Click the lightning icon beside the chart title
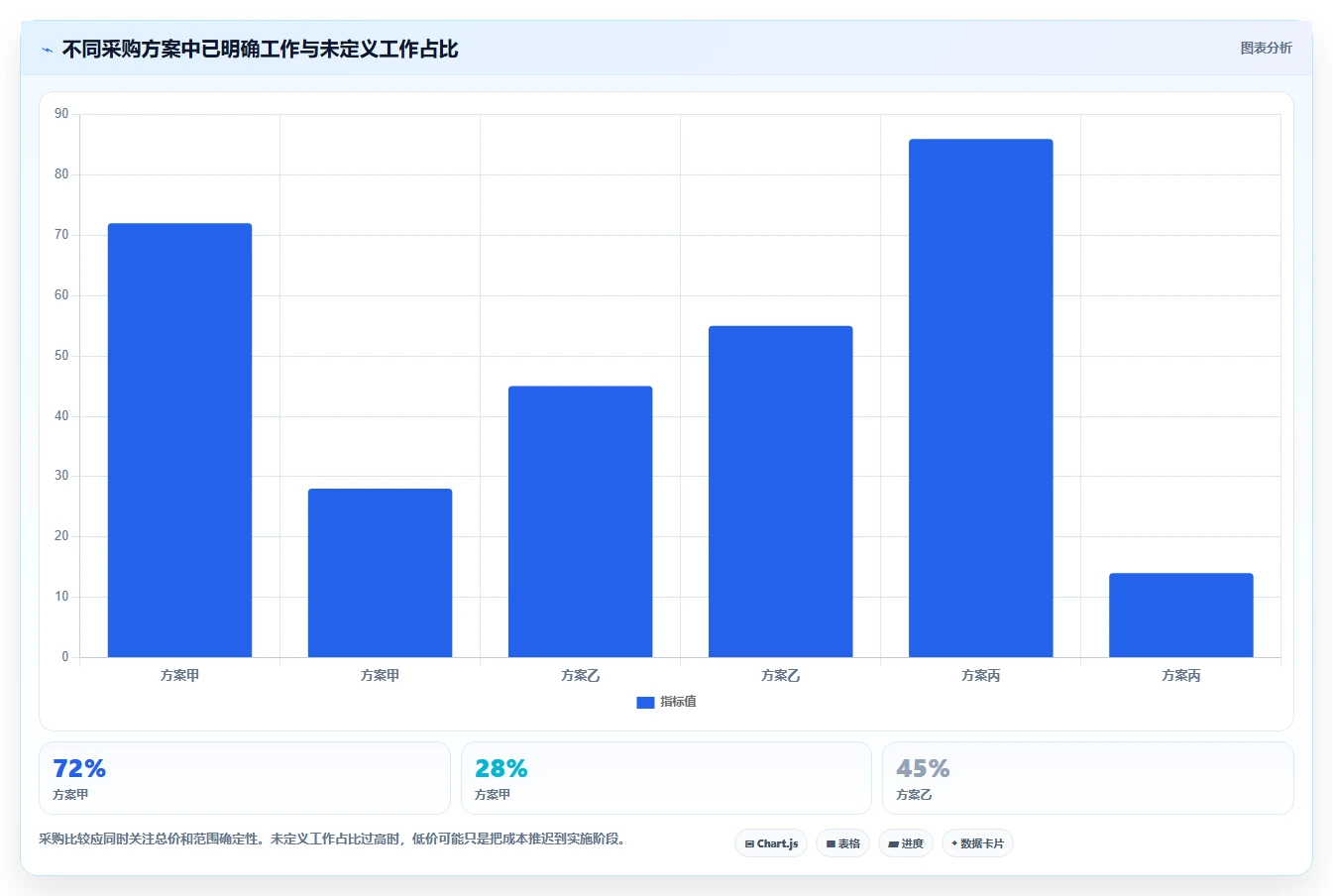1333x896 pixels. (x=47, y=50)
